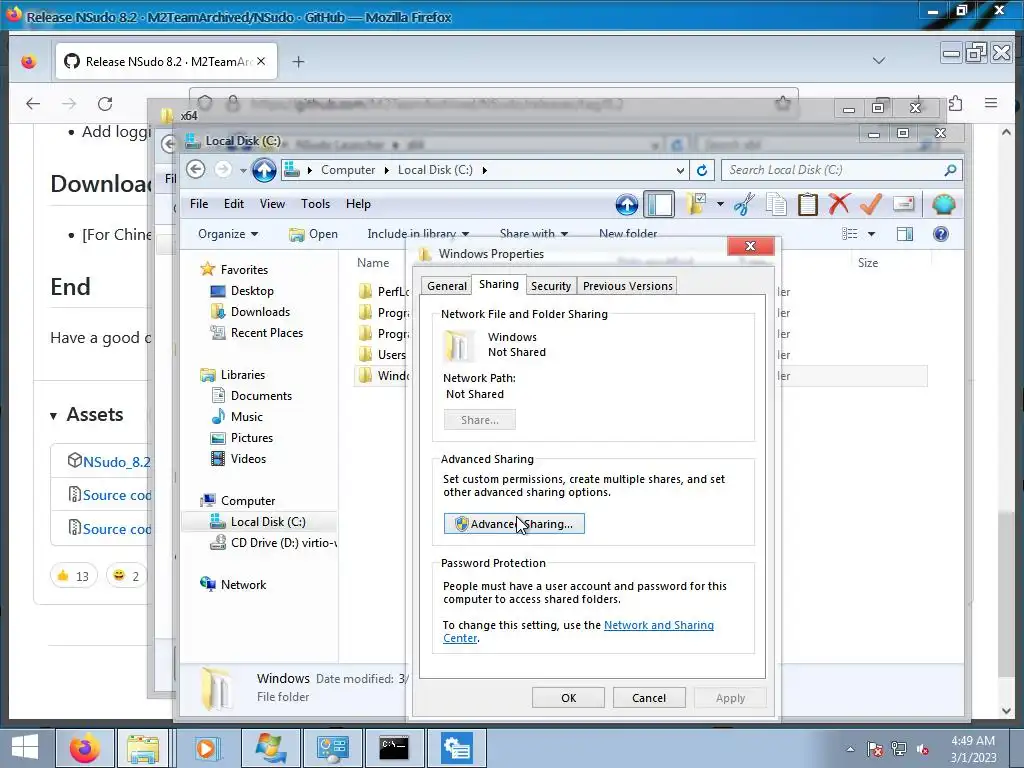Screen dimensions: 1024x768
Task: Click the search magnifier icon
Action: tap(950, 170)
